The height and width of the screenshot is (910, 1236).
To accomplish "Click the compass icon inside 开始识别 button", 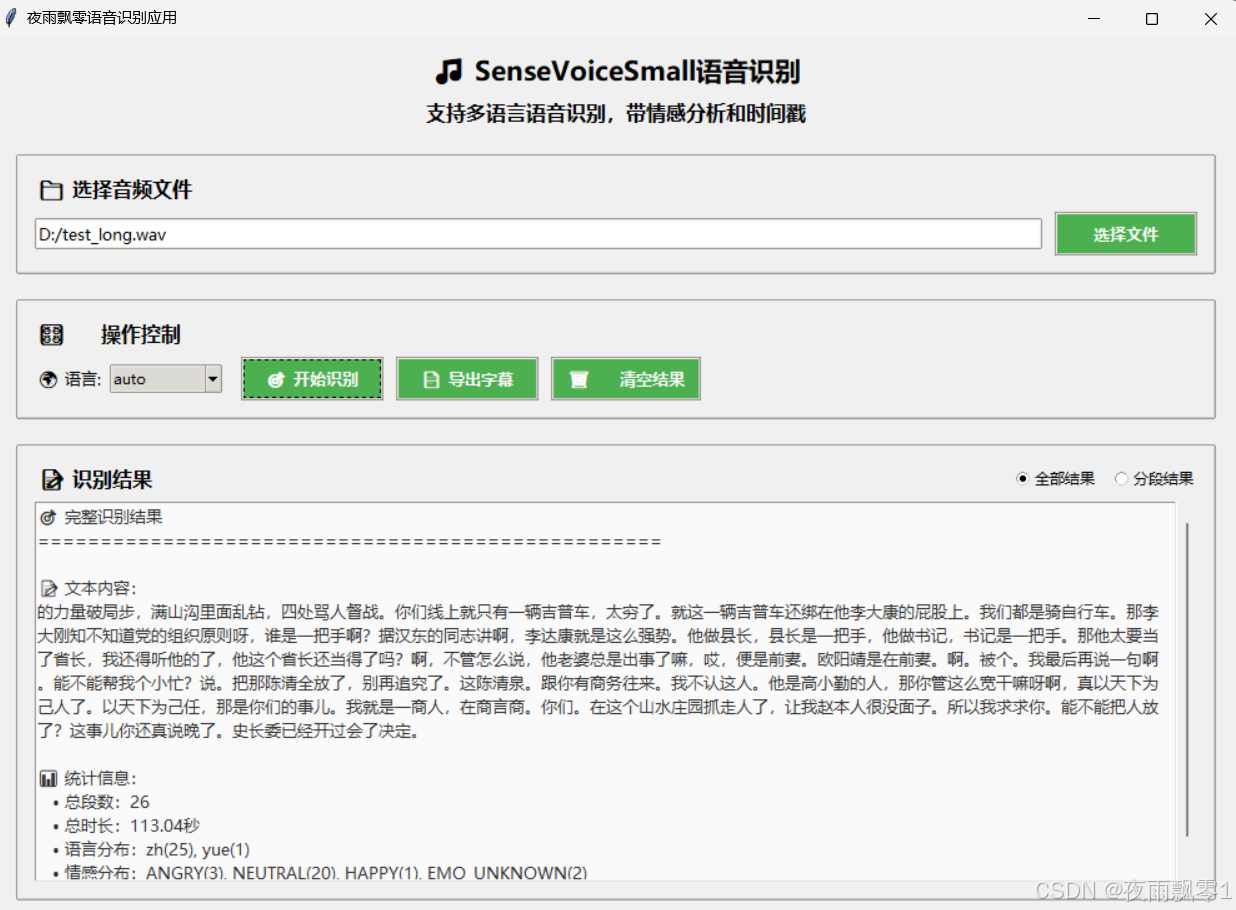I will coord(275,379).
